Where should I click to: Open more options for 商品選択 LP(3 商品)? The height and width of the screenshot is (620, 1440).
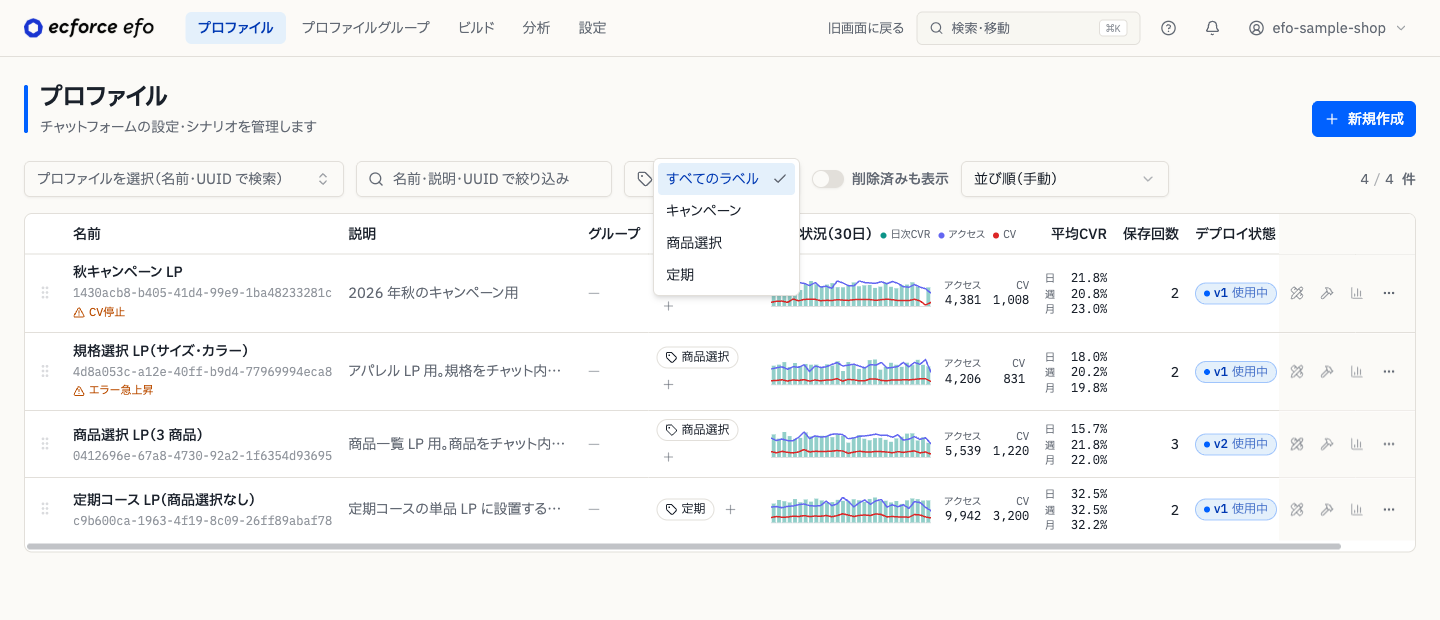(1388, 444)
